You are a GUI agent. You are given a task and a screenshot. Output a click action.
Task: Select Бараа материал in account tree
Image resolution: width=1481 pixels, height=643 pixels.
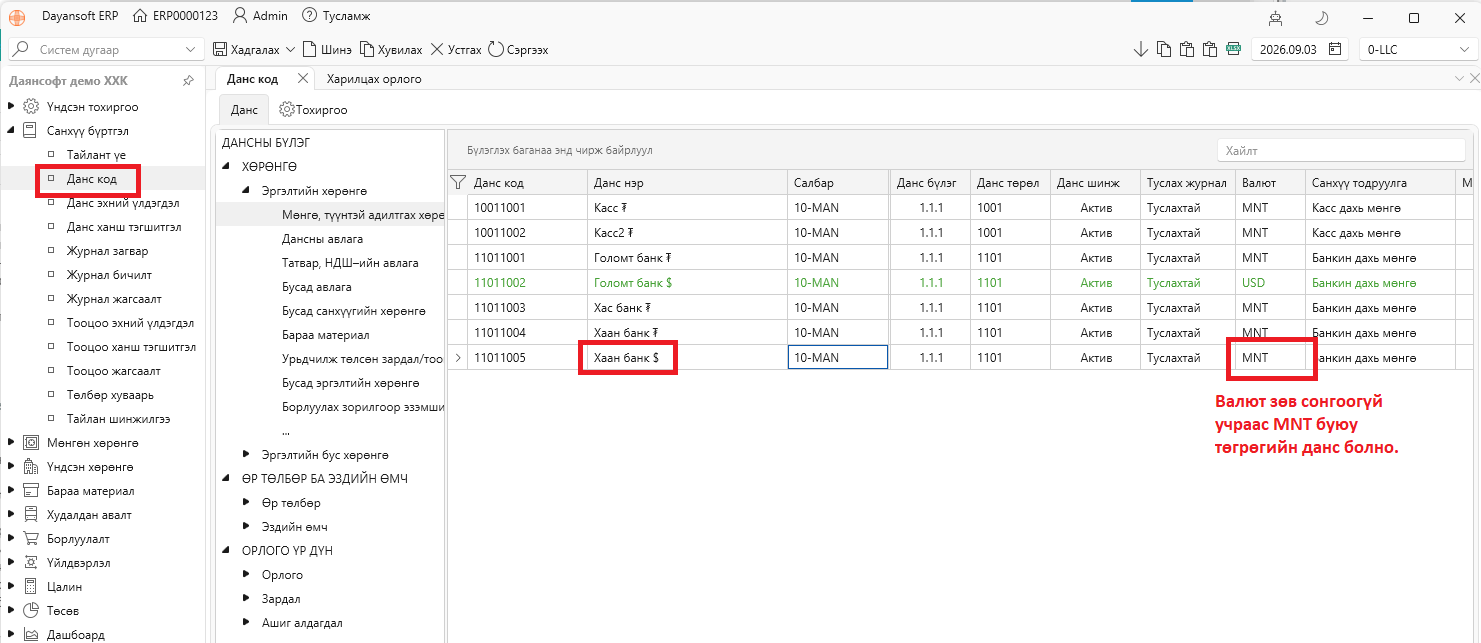[x=326, y=335]
